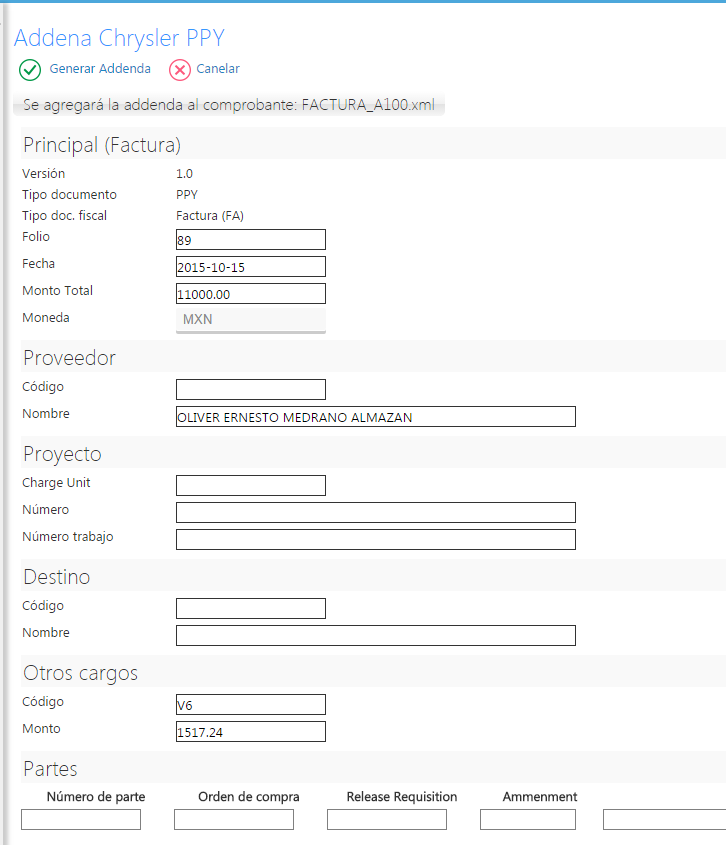Click the Proveedor Nombre field OLIVER ERNESTO MEDRANO

click(376, 417)
